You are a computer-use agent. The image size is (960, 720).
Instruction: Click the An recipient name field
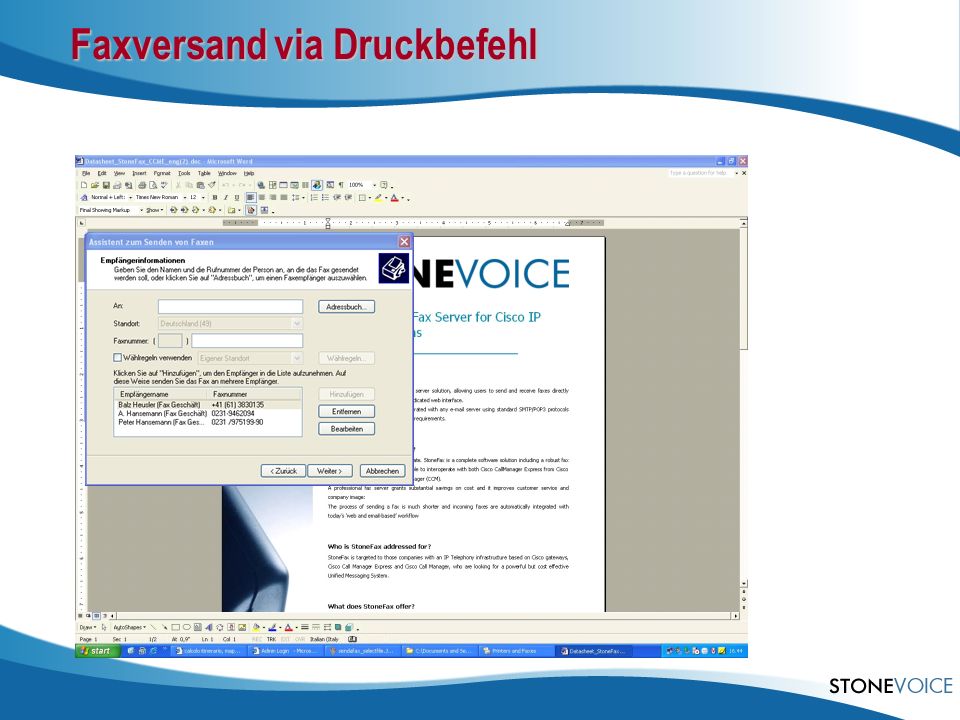coord(230,306)
